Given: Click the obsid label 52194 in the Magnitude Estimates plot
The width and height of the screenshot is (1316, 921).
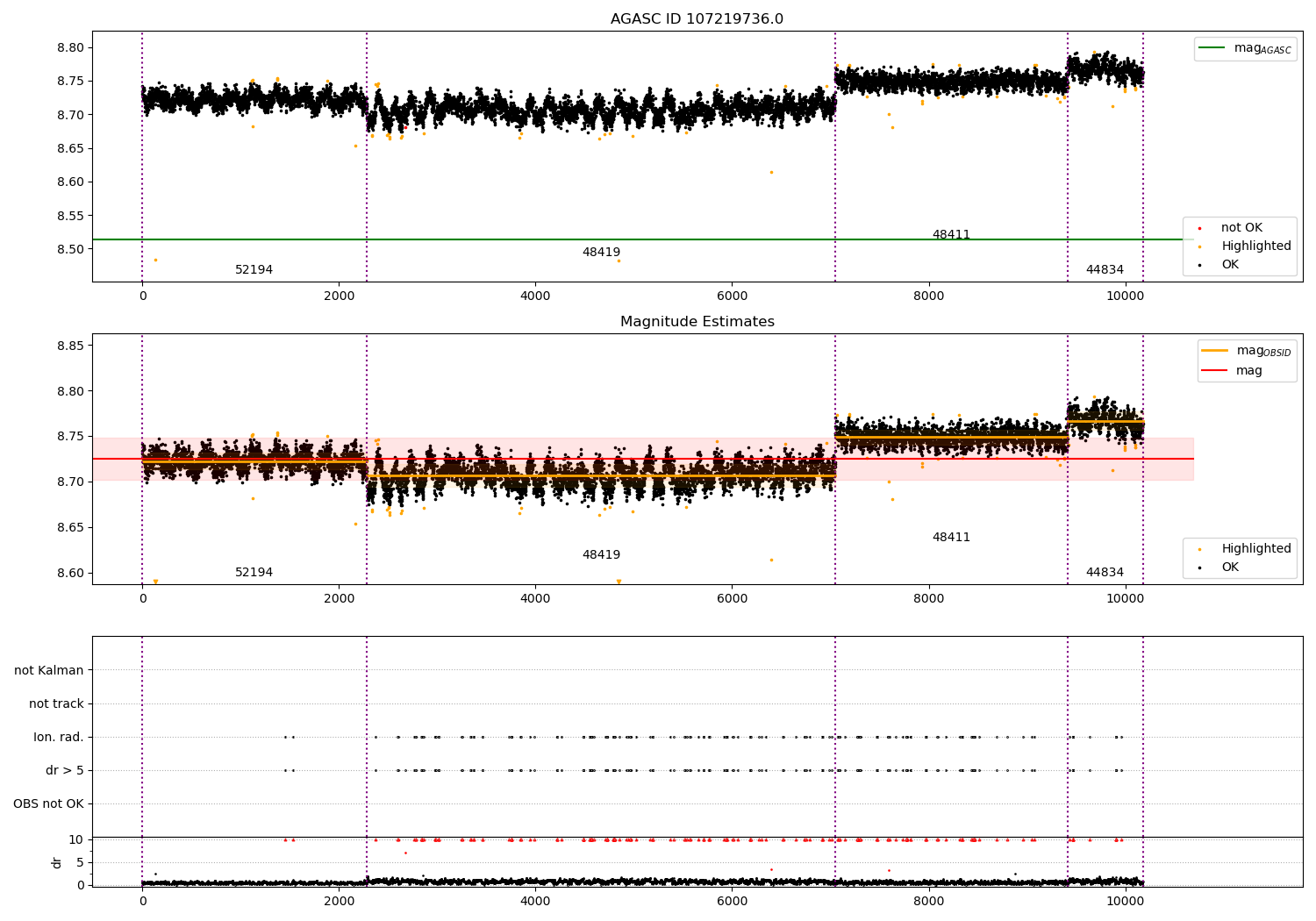Looking at the screenshot, I should (x=254, y=573).
